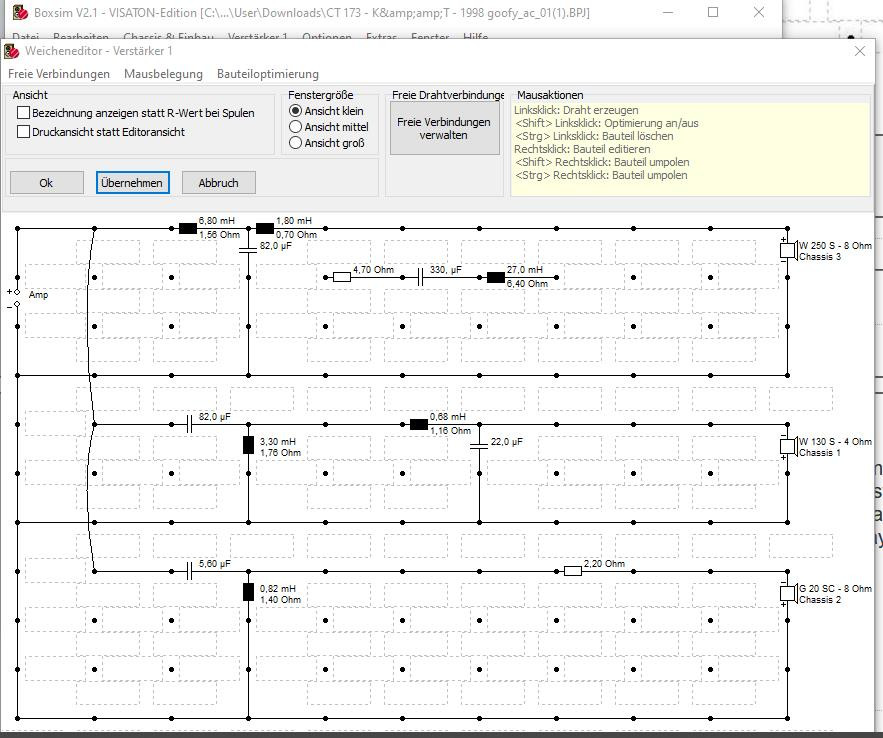Click the Amp plus terminal
This screenshot has height=738, width=883.
pos(17,292)
